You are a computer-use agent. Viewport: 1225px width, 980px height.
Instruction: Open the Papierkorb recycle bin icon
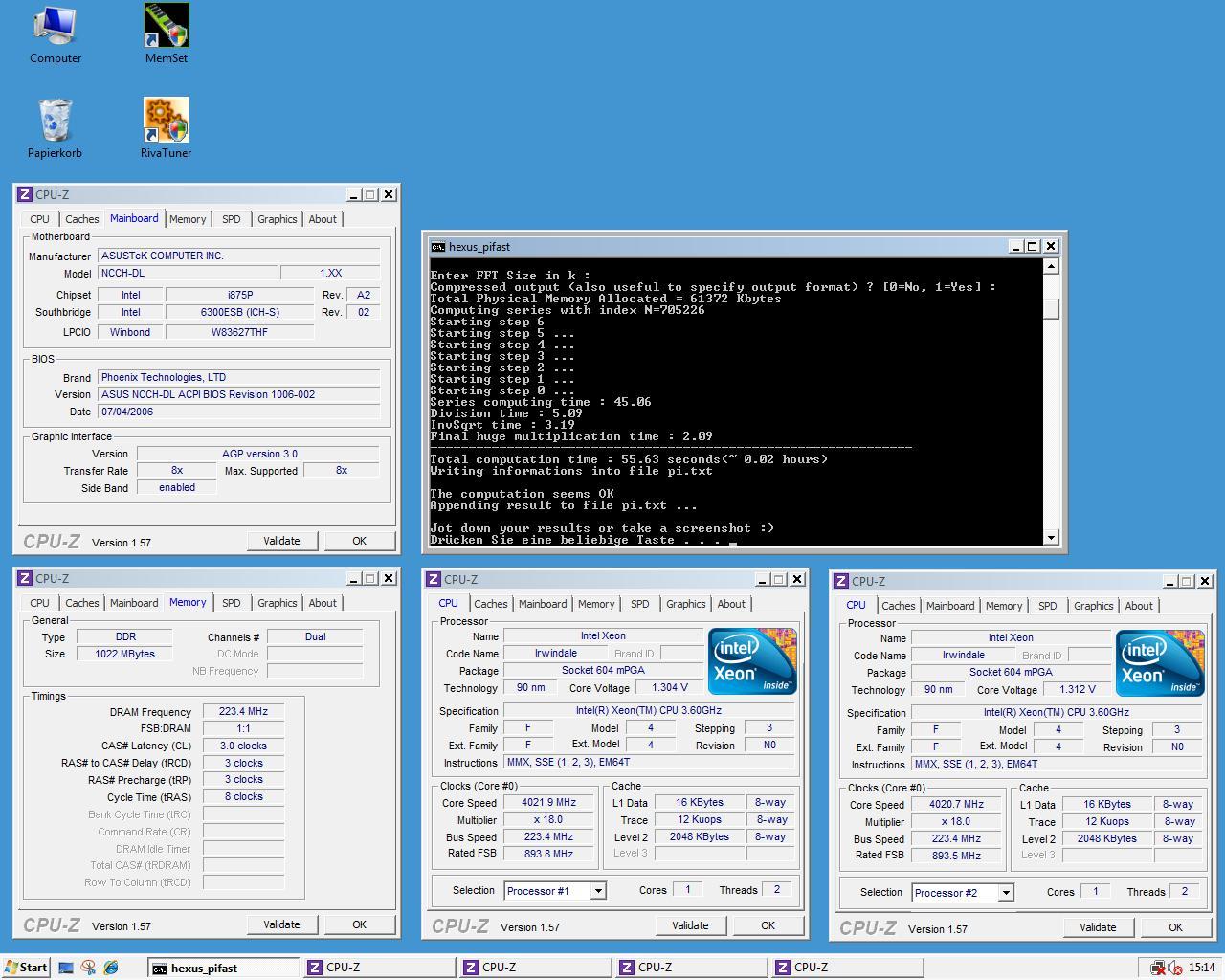pyautogui.click(x=55, y=129)
